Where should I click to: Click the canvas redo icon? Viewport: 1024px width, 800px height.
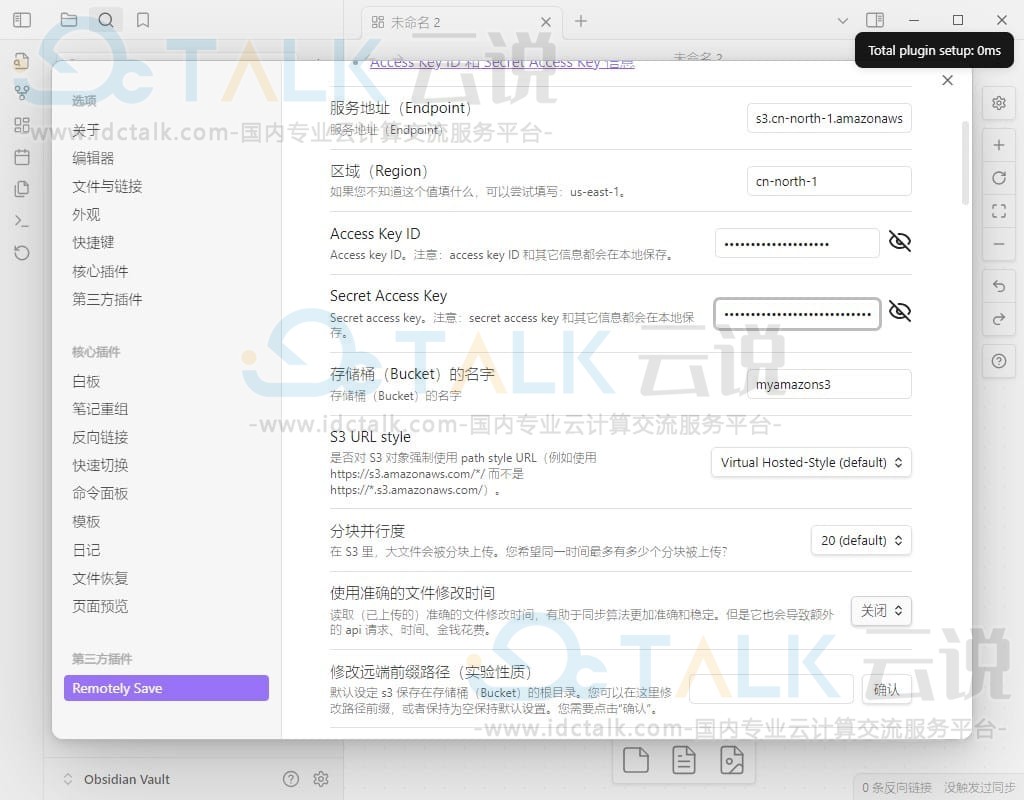(999, 319)
